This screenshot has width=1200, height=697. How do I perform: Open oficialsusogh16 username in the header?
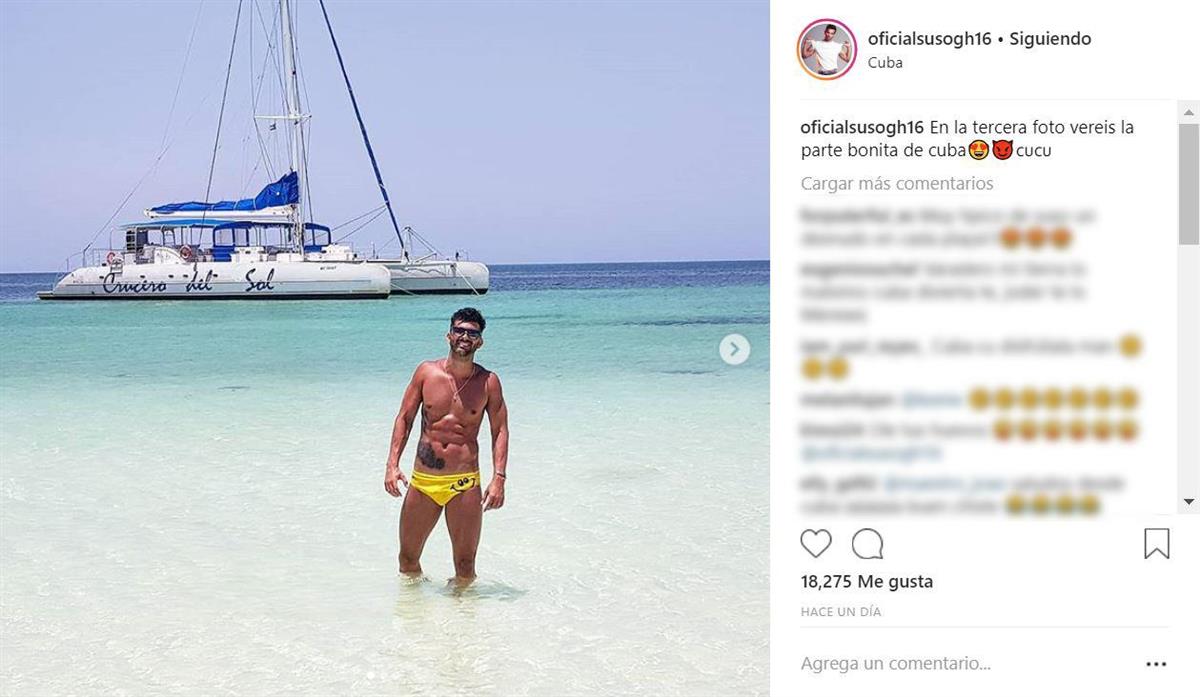[x=929, y=39]
